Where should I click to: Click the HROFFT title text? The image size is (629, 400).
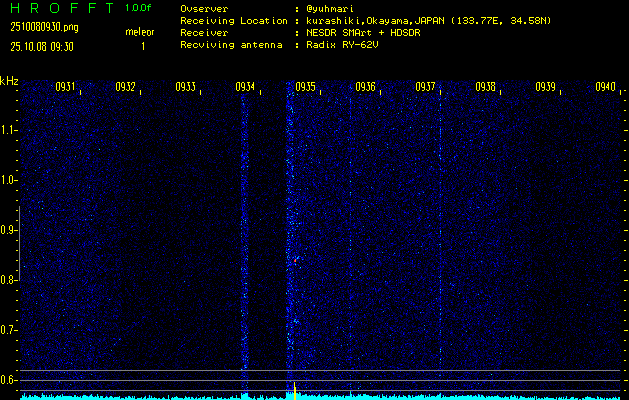[63, 8]
